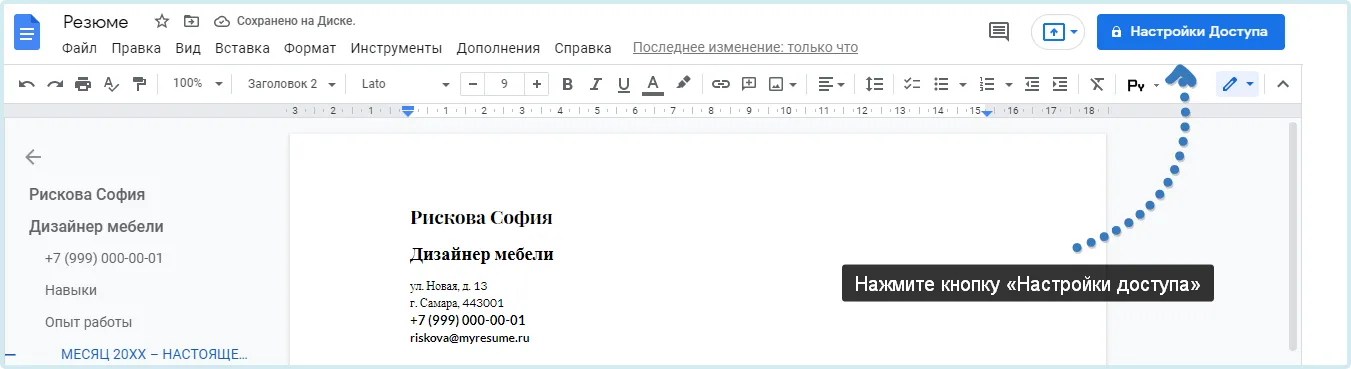
Task: Expand numbered list style arrow
Action: pyautogui.click(x=1008, y=84)
